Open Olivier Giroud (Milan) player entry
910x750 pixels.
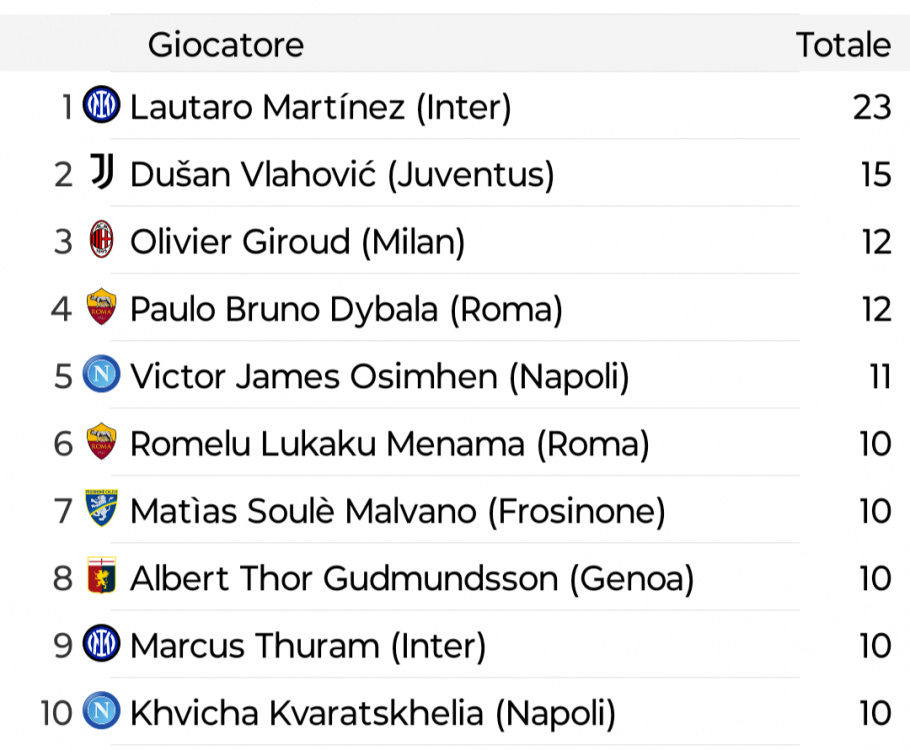pyautogui.click(x=297, y=242)
